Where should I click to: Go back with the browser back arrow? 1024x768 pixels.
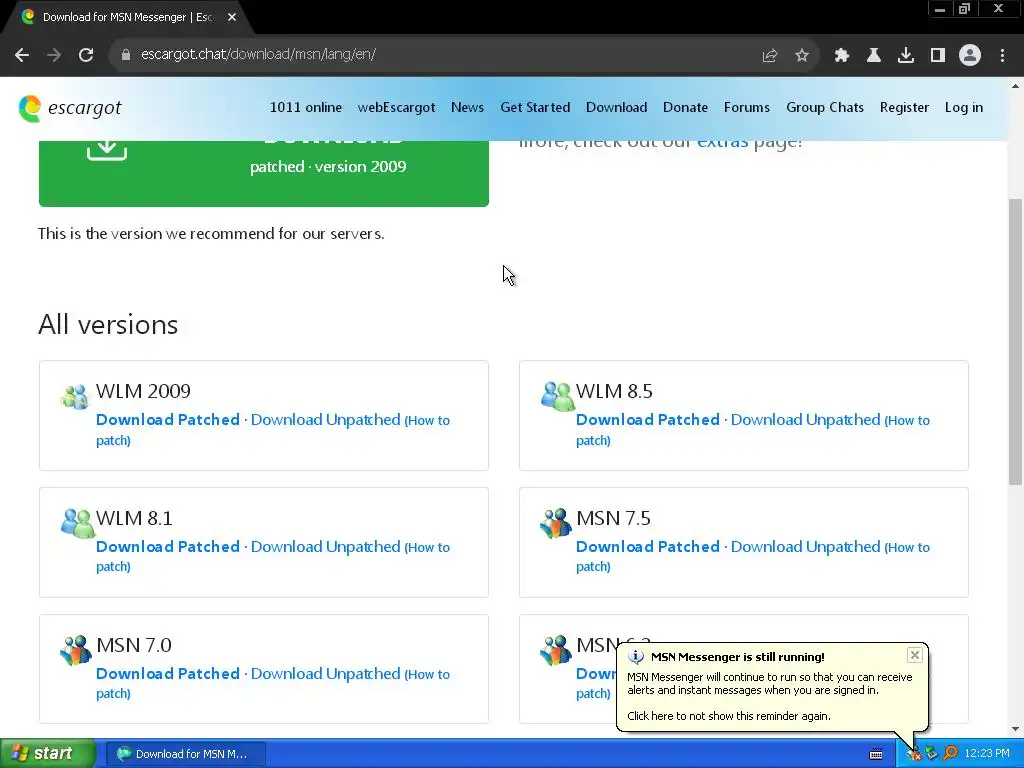click(22, 55)
